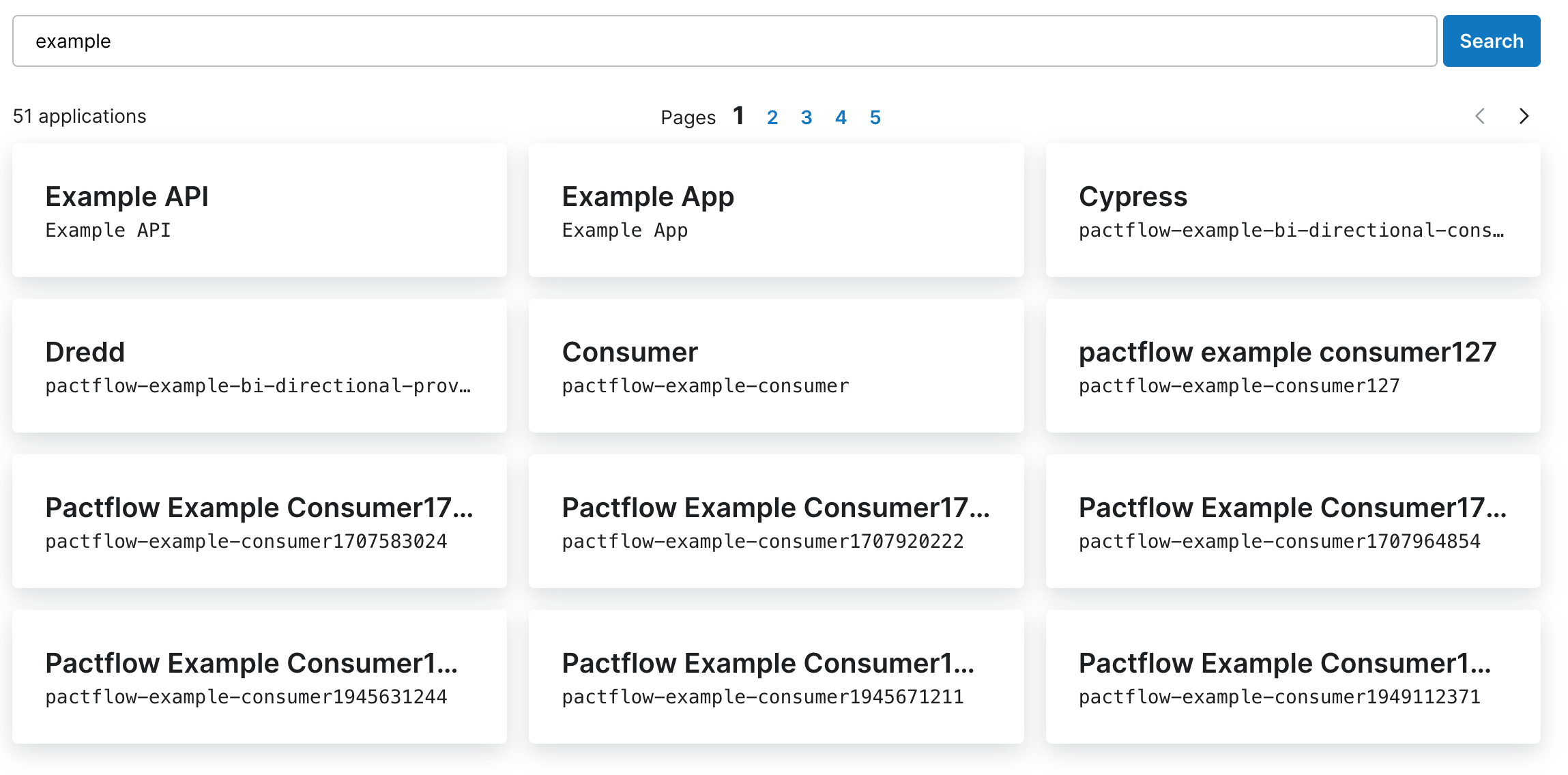The width and height of the screenshot is (1568, 775).
Task: Click the 'Pages' label text
Action: click(x=688, y=117)
